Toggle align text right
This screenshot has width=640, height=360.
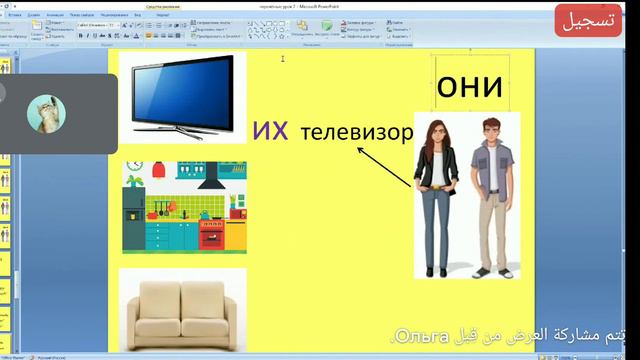coord(163,36)
